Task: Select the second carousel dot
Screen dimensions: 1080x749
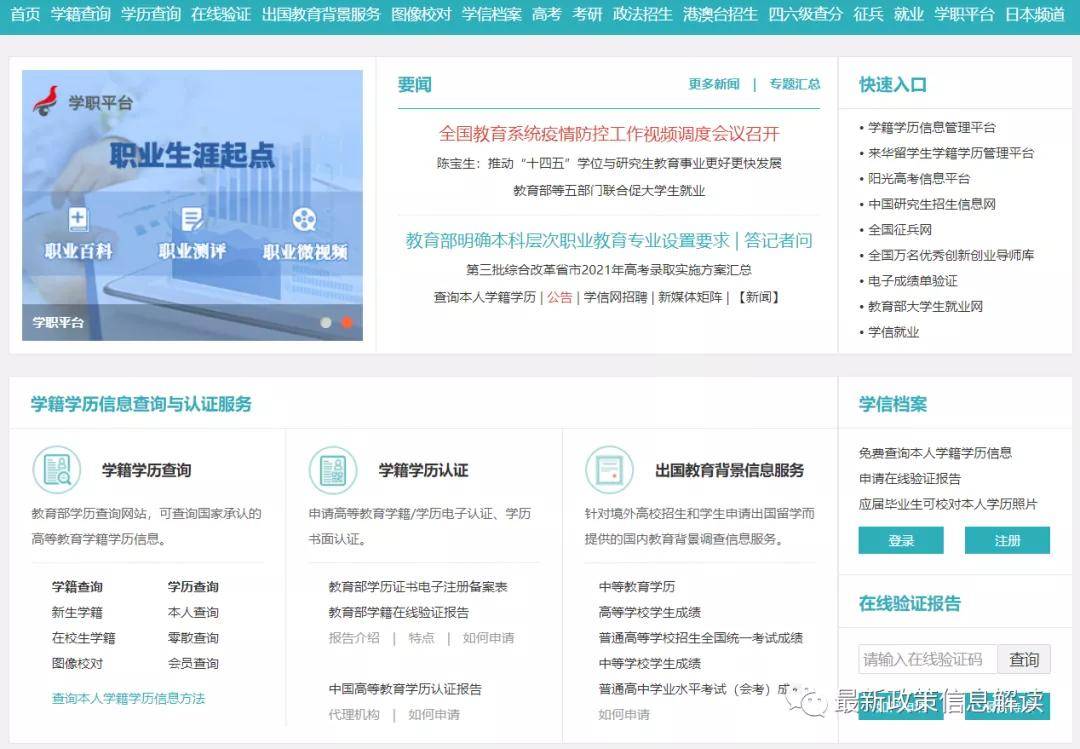Action: tap(347, 323)
